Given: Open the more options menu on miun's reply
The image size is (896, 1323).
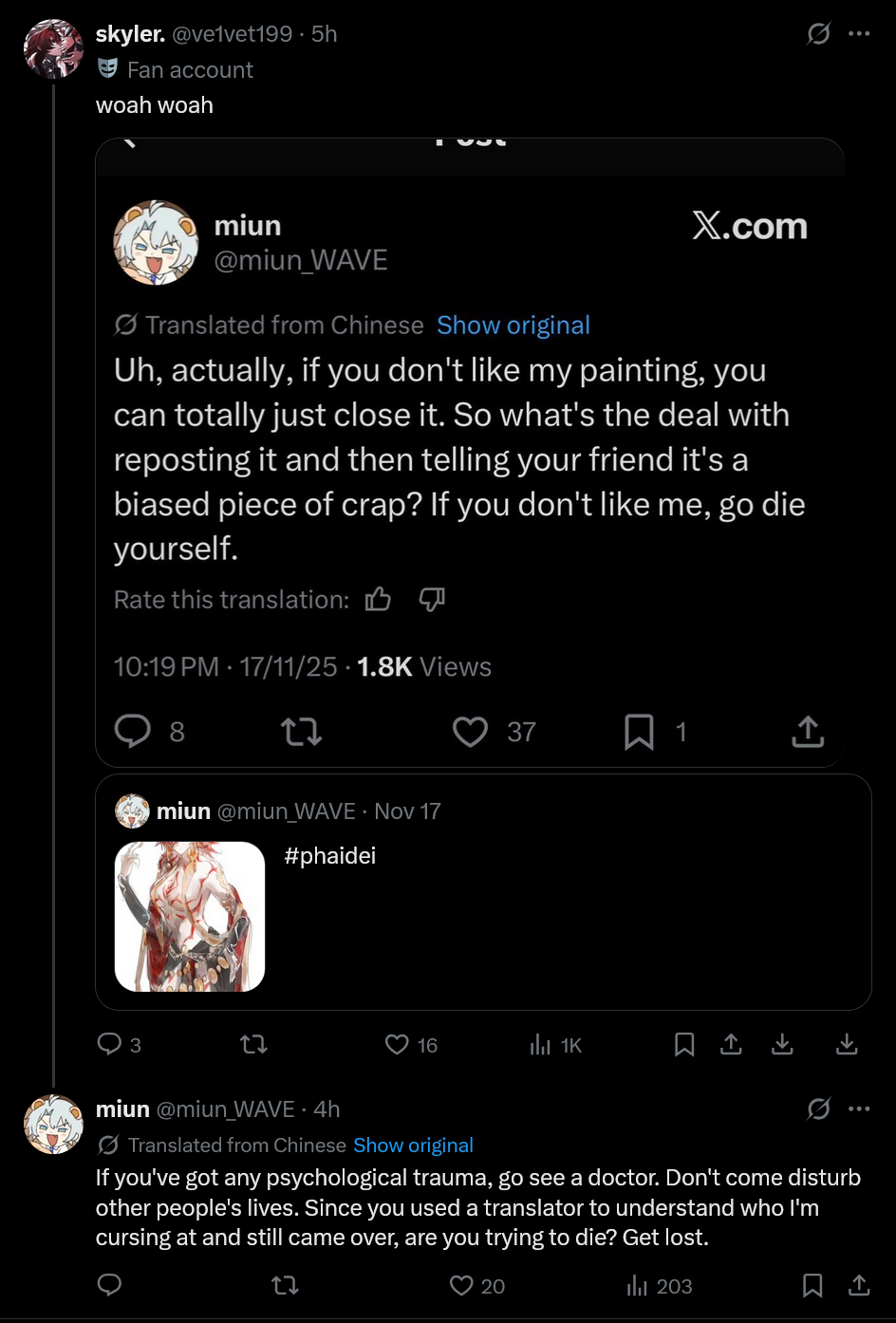Looking at the screenshot, I should coord(859,1109).
